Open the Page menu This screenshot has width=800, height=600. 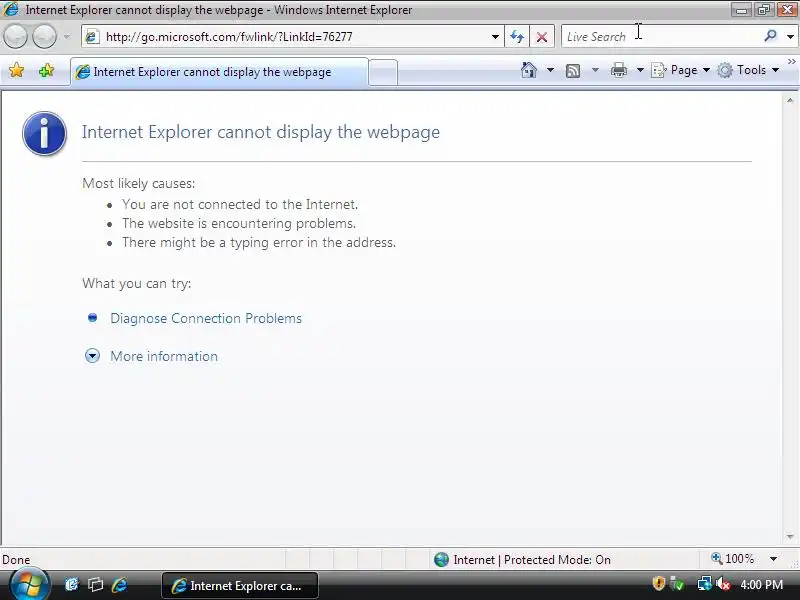[x=681, y=70]
